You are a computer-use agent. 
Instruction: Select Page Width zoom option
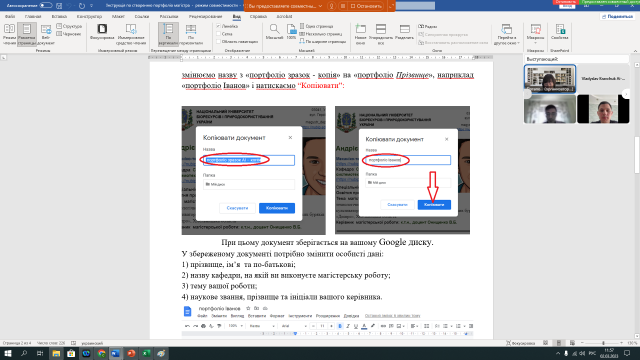click(322, 41)
